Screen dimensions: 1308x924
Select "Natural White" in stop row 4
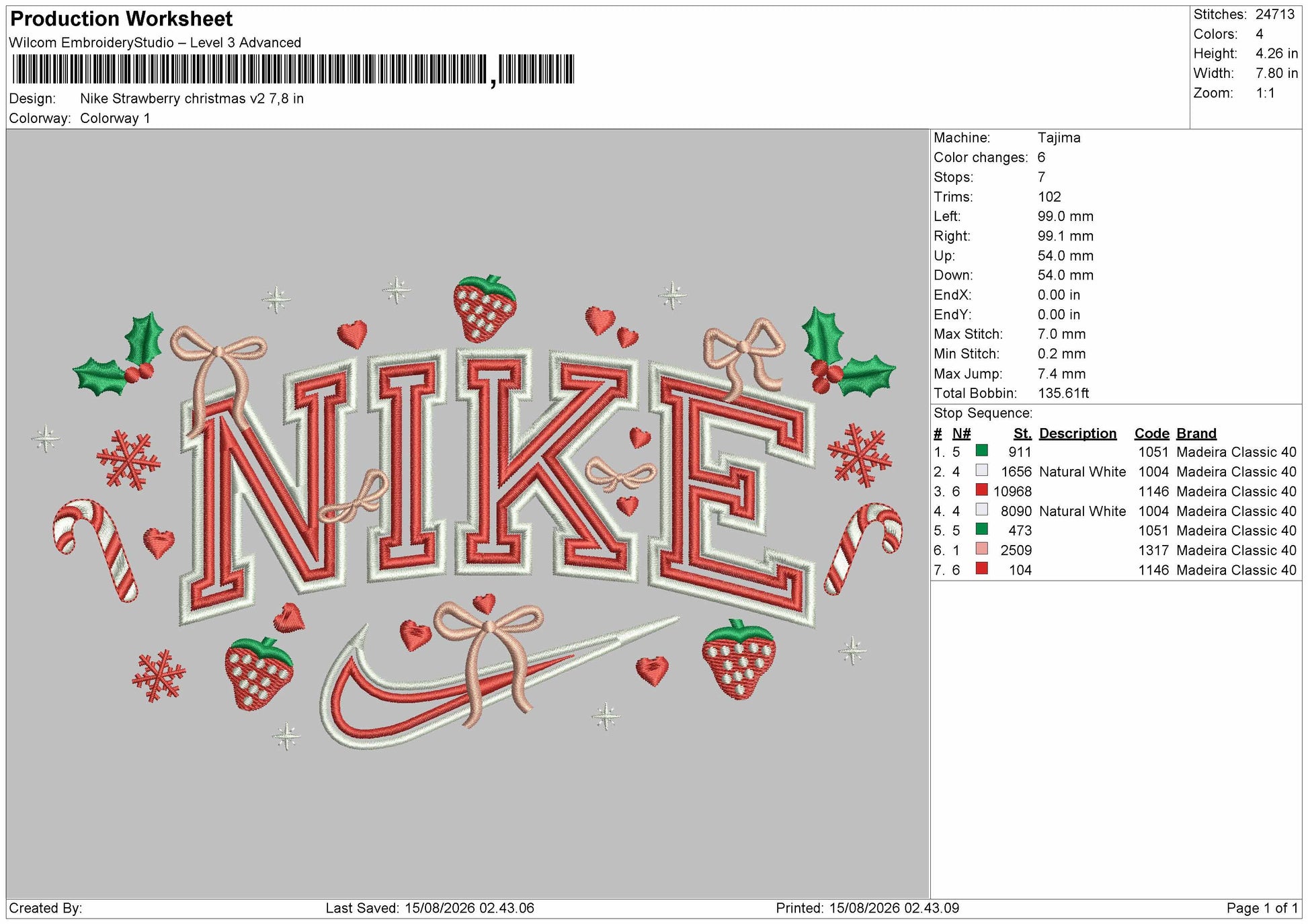coord(1082,511)
